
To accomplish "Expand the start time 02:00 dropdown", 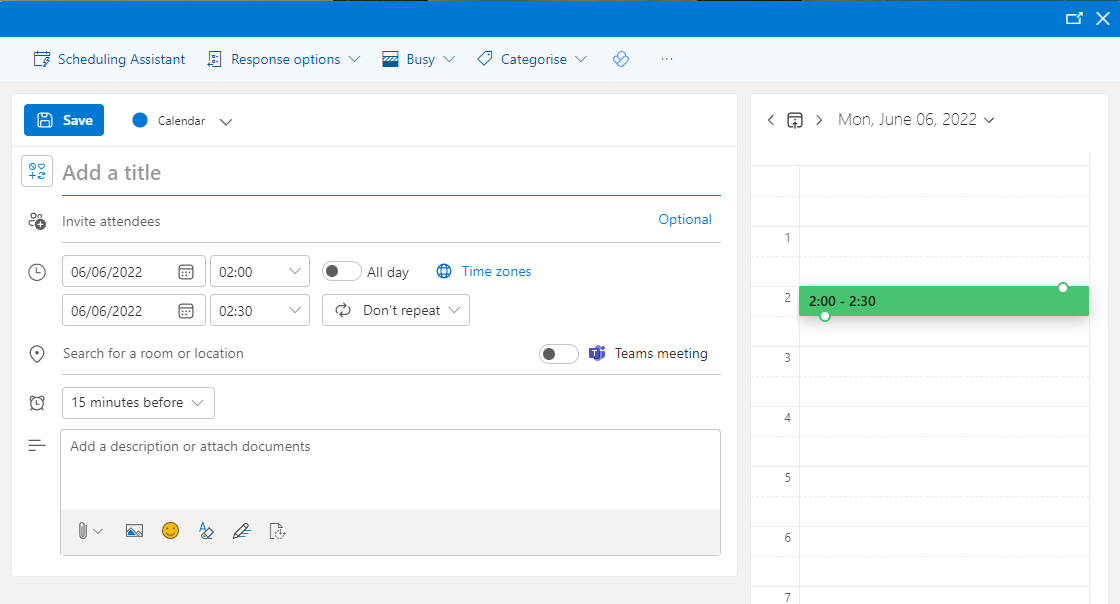I will tap(296, 271).
